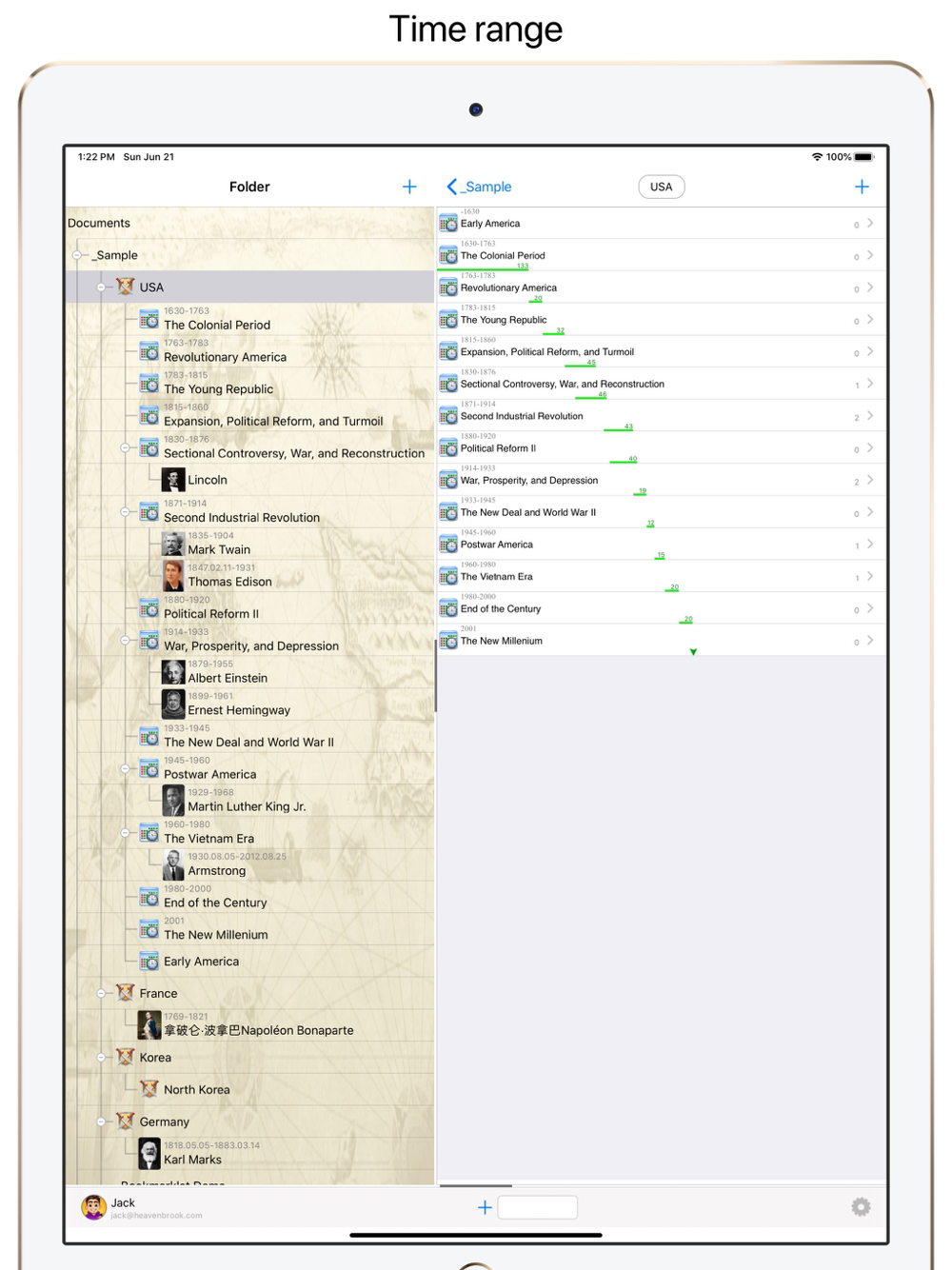The height and width of the screenshot is (1270, 952).
Task: Select Political Reform II in right list
Action: click(662, 447)
